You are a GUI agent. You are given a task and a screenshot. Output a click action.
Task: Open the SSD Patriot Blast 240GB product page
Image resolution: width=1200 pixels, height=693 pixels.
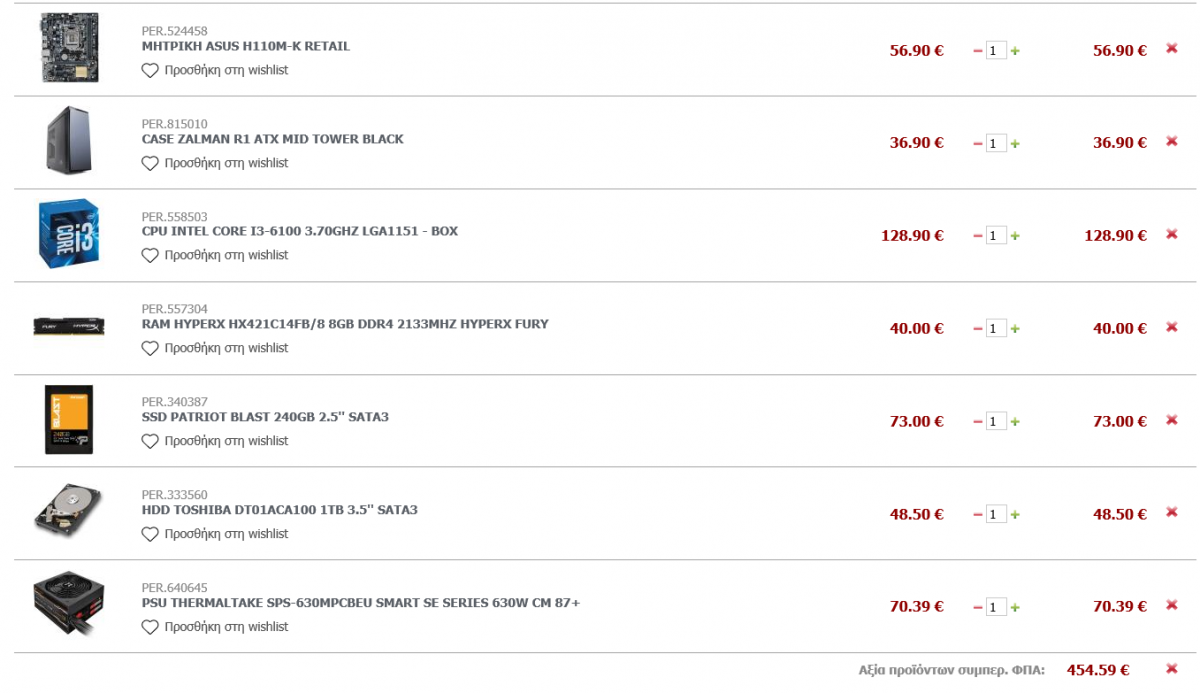(265, 417)
